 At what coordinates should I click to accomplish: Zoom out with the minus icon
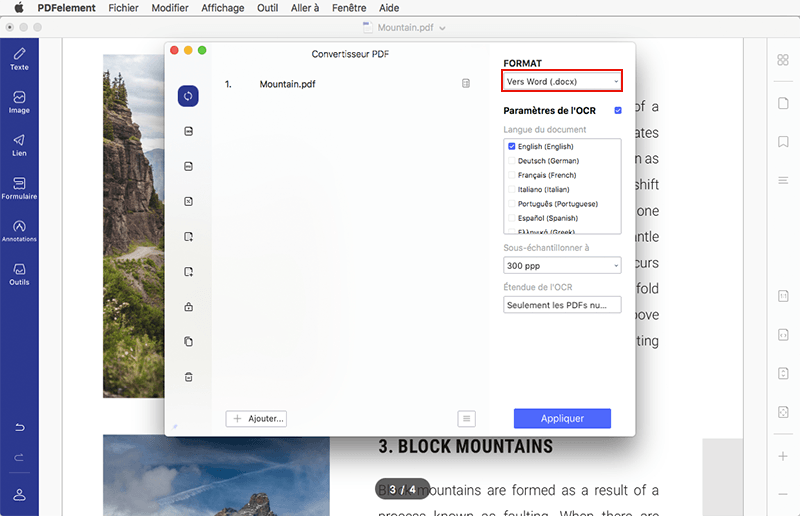pos(783,494)
